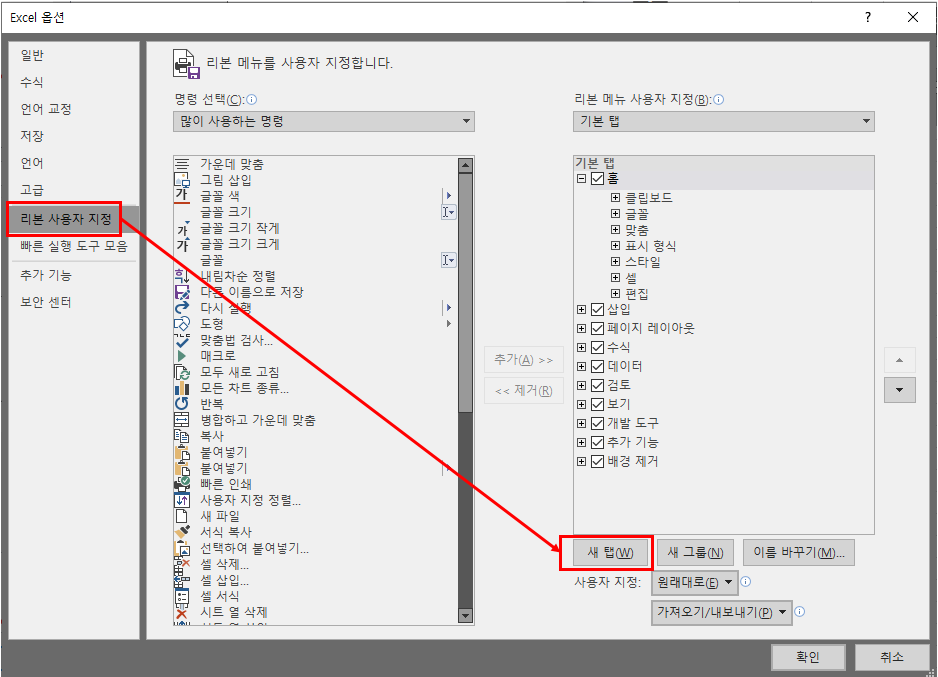
Task: Disable the 데이터 tab checkbox
Action: 597,366
